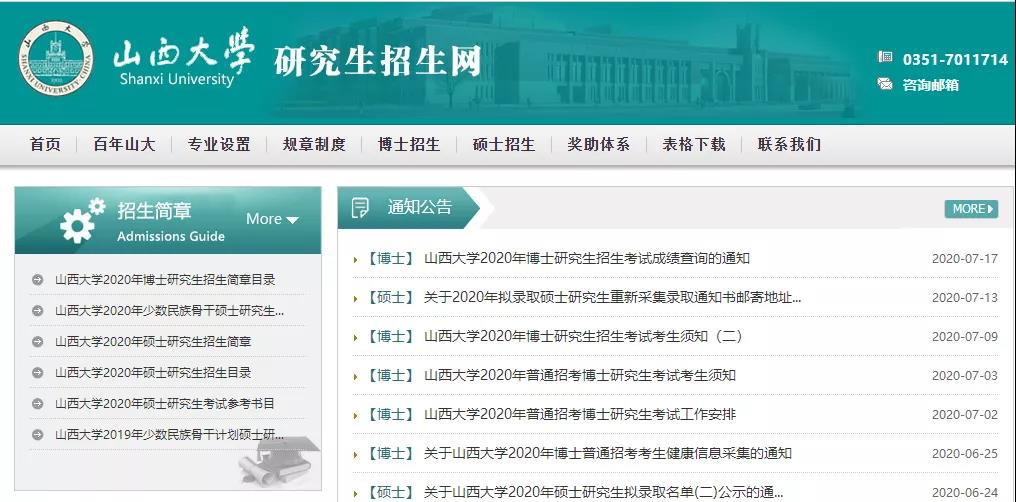Click the MORE button in notices panel

(x=970, y=209)
